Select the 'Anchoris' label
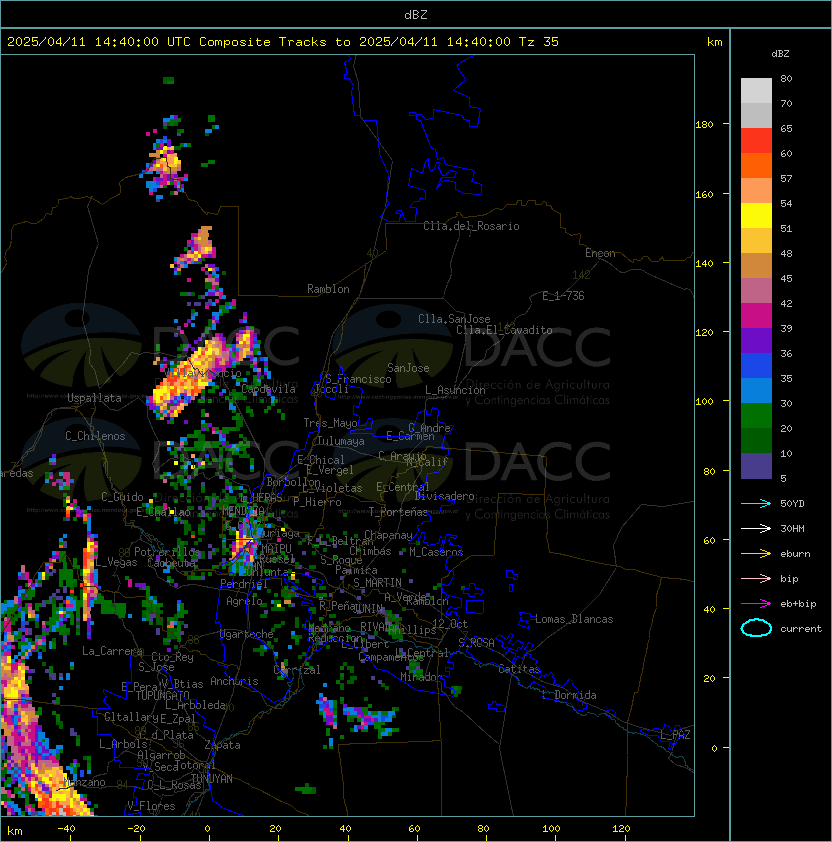 pos(234,681)
